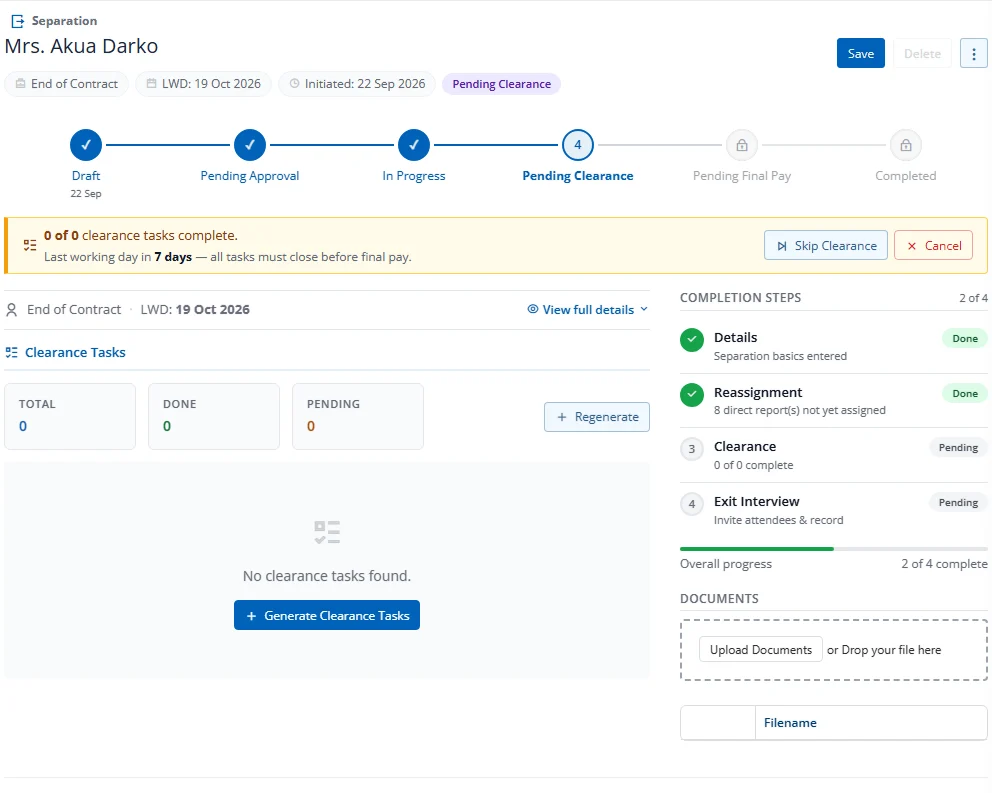
Task: Click the green check icon next to Reassignment
Action: click(692, 395)
